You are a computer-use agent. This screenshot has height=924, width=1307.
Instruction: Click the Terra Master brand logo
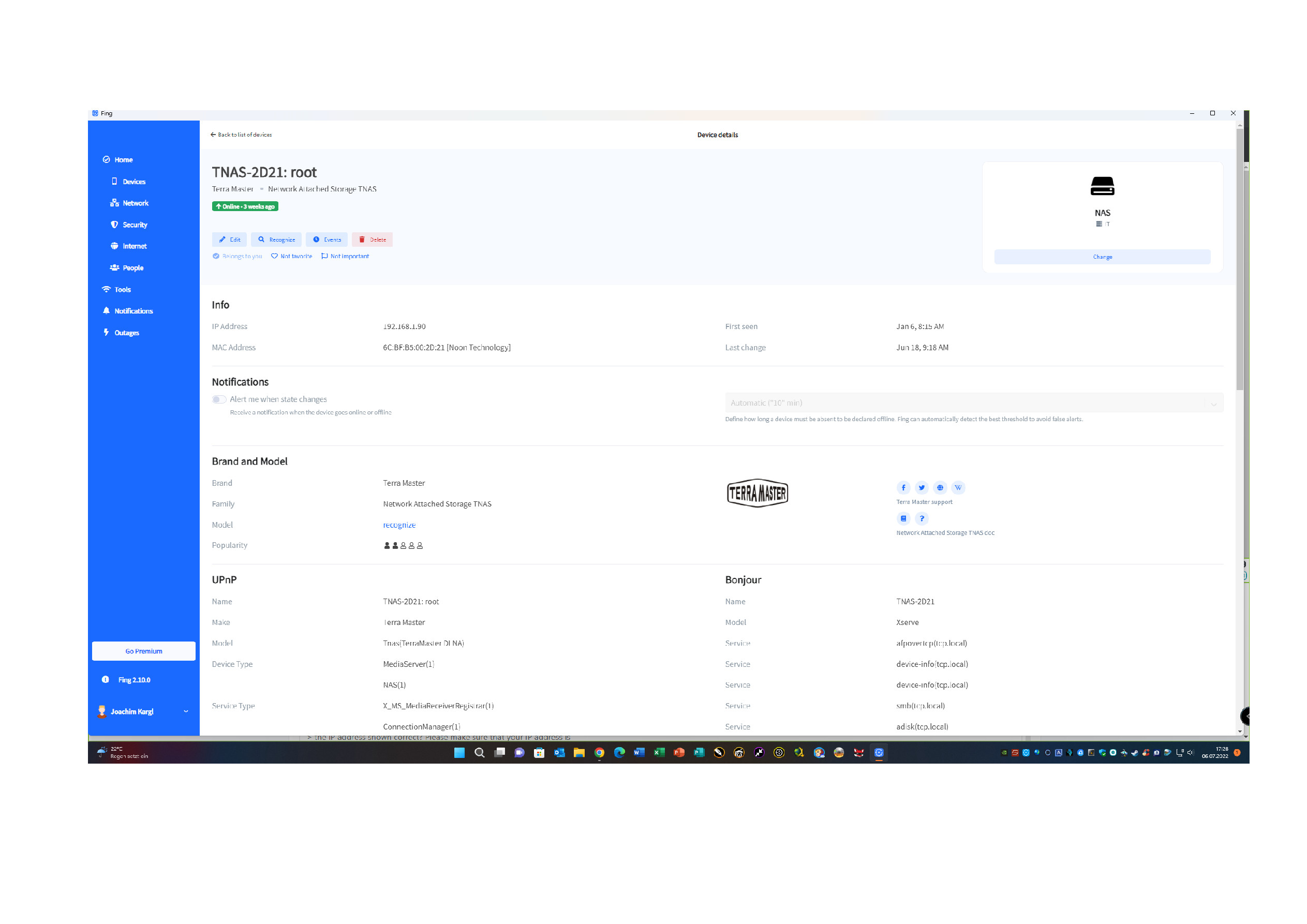757,493
